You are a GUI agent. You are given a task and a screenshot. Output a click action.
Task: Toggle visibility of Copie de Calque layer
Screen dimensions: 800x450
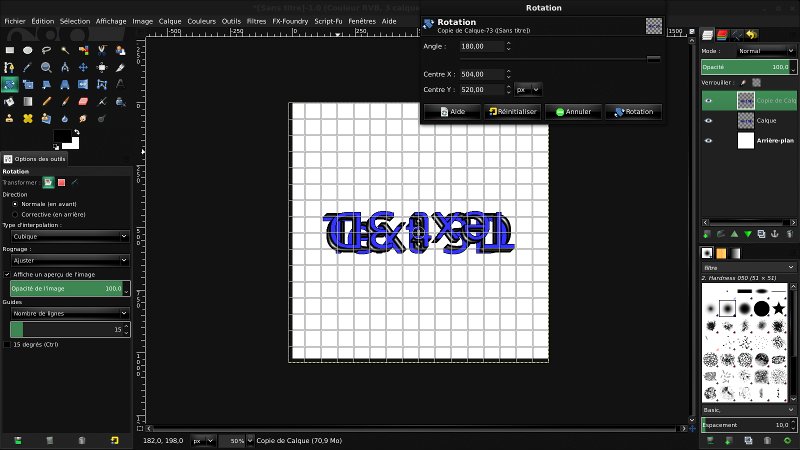708,101
